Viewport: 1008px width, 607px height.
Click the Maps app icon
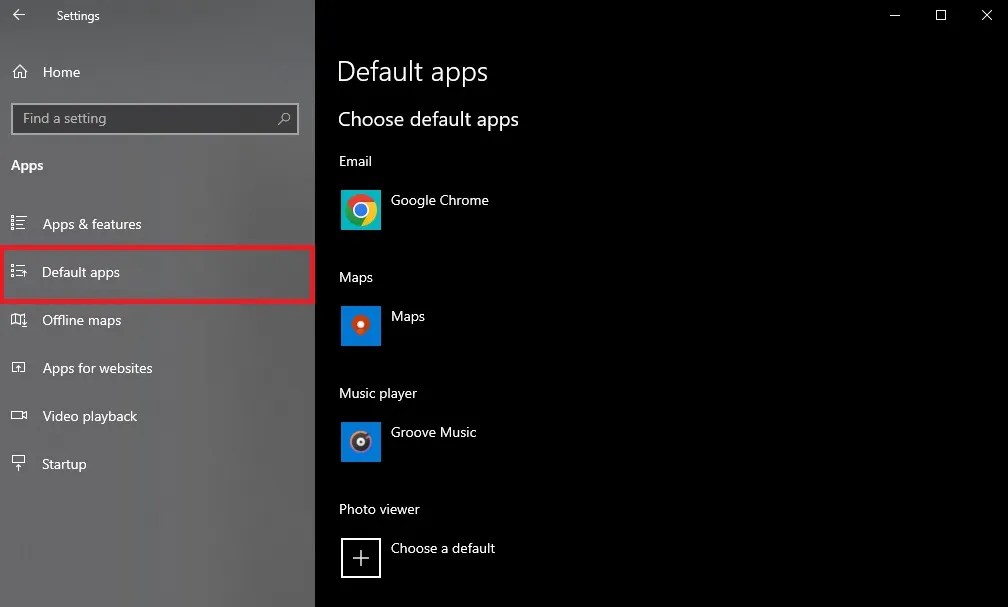tap(360, 326)
